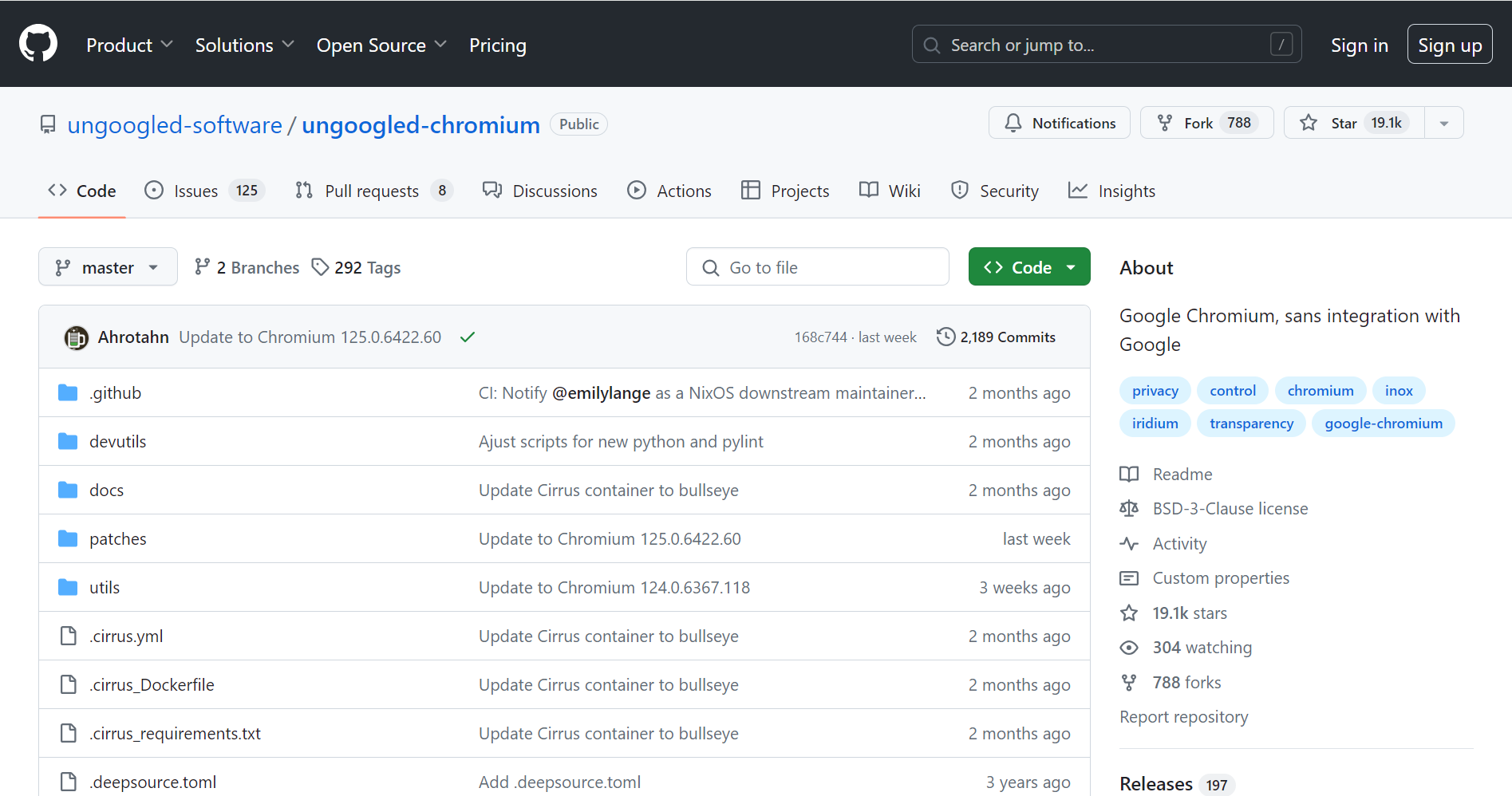
Task: Click the commit history clock icon
Action: click(x=945, y=337)
